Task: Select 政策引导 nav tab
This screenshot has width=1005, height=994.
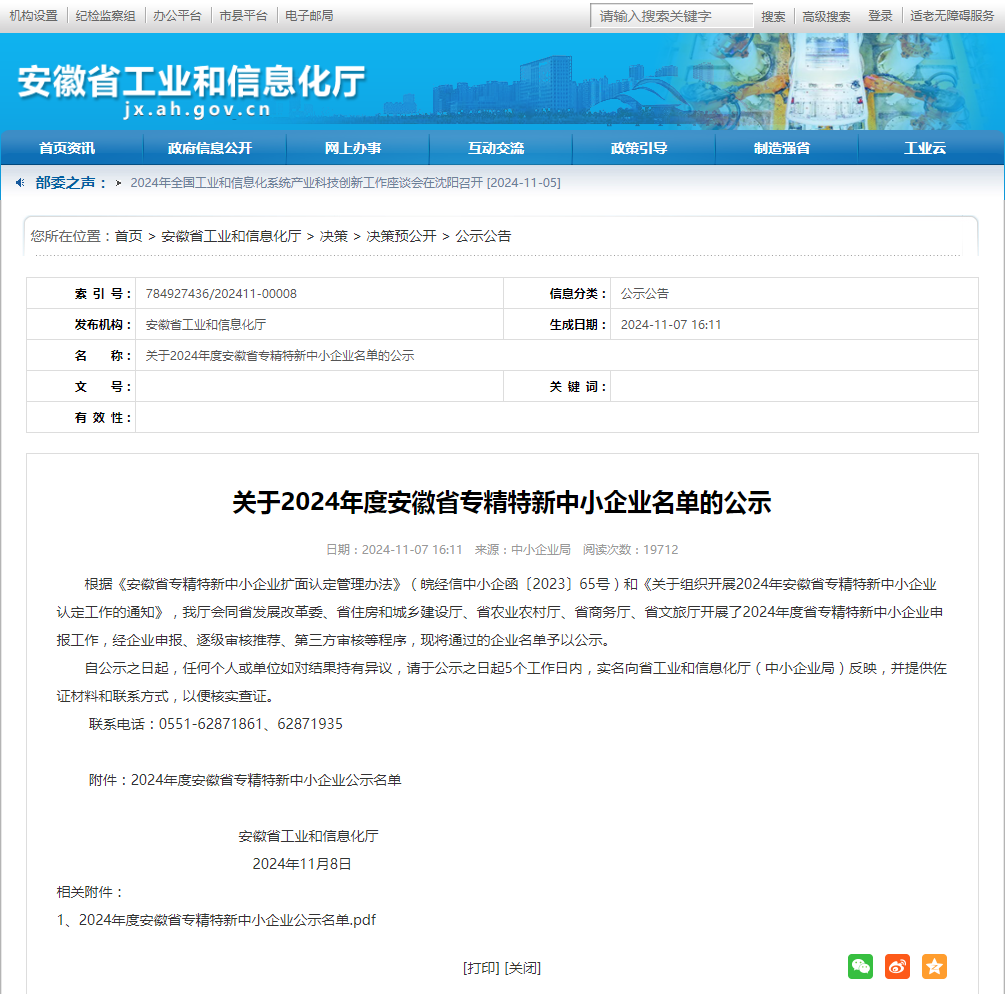Action: [639, 148]
